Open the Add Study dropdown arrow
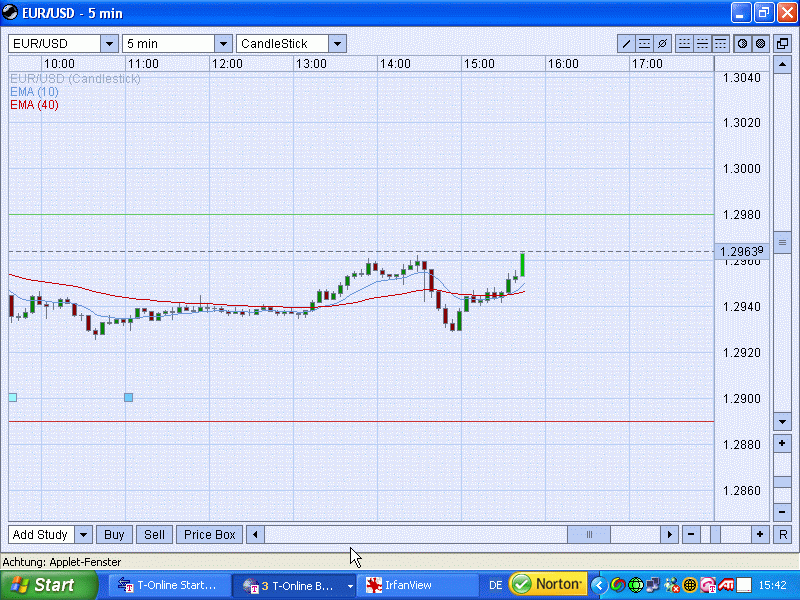Image resolution: width=800 pixels, height=600 pixels. click(83, 535)
